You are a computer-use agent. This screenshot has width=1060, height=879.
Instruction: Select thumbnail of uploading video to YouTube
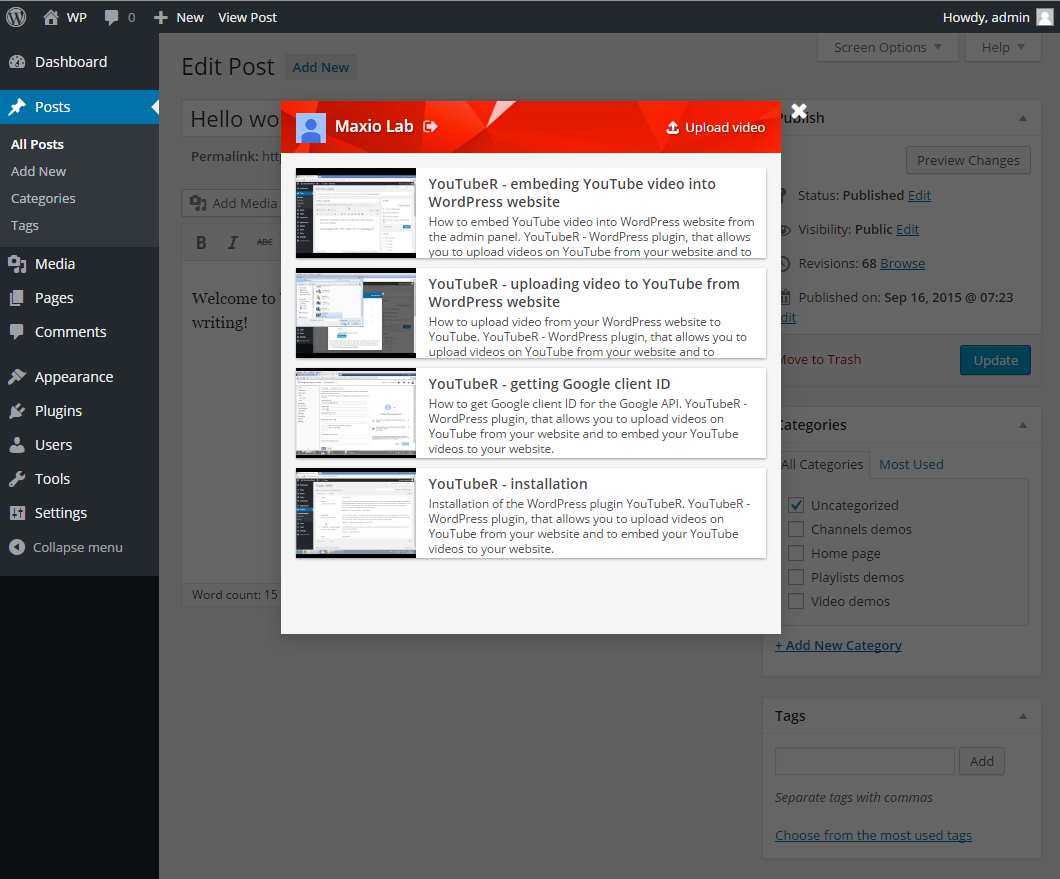tap(356, 313)
